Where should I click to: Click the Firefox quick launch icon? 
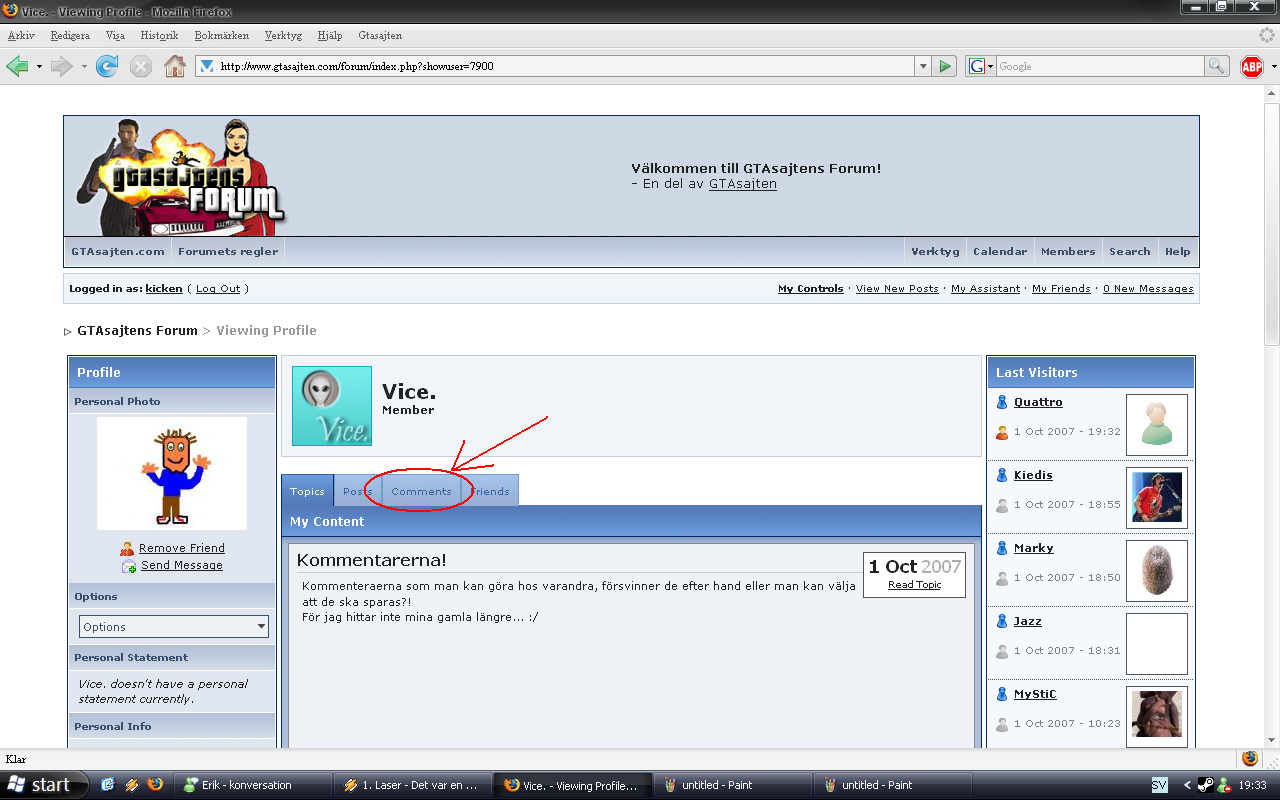coord(155,785)
